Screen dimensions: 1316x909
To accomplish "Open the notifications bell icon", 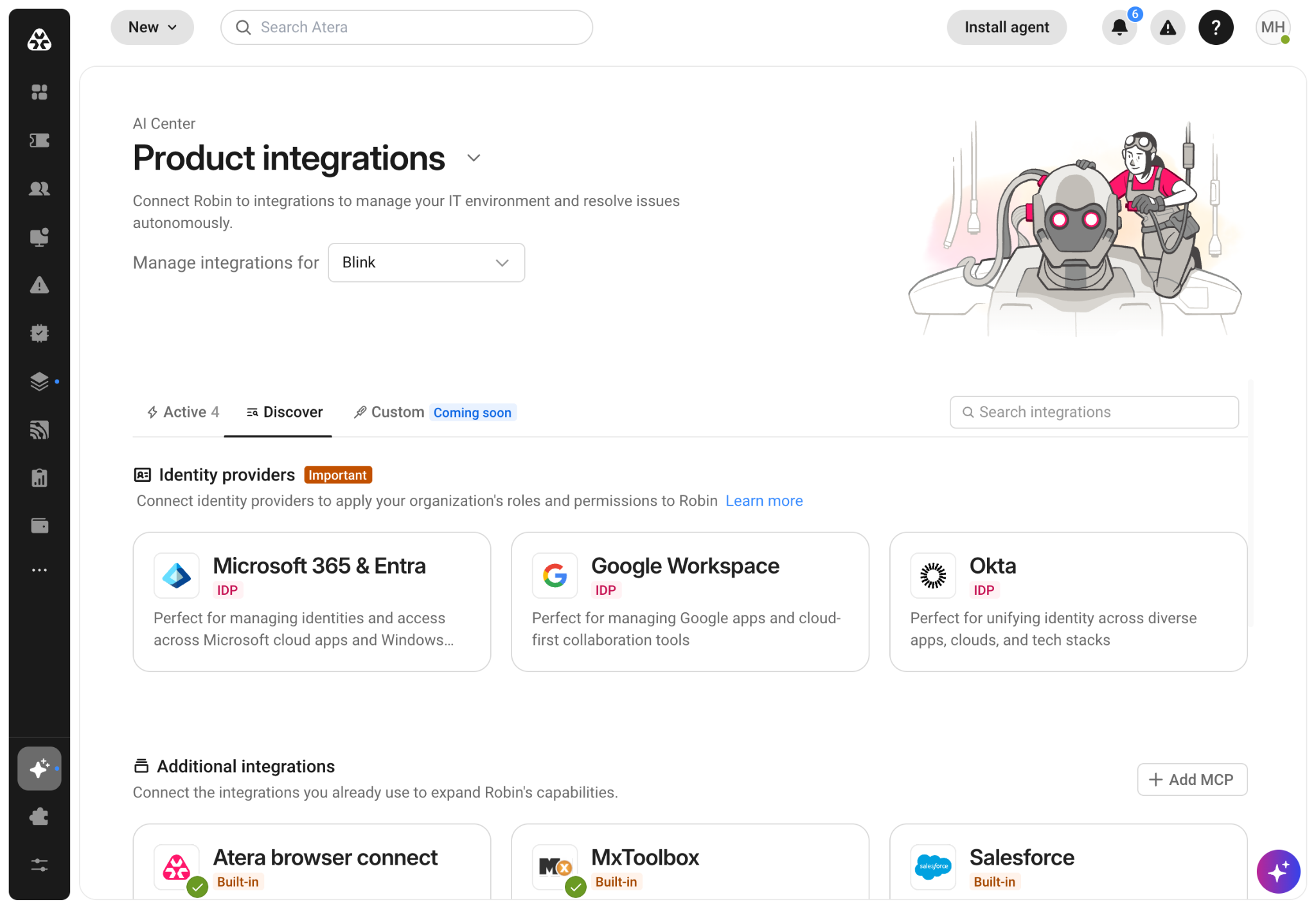I will click(x=1119, y=28).
